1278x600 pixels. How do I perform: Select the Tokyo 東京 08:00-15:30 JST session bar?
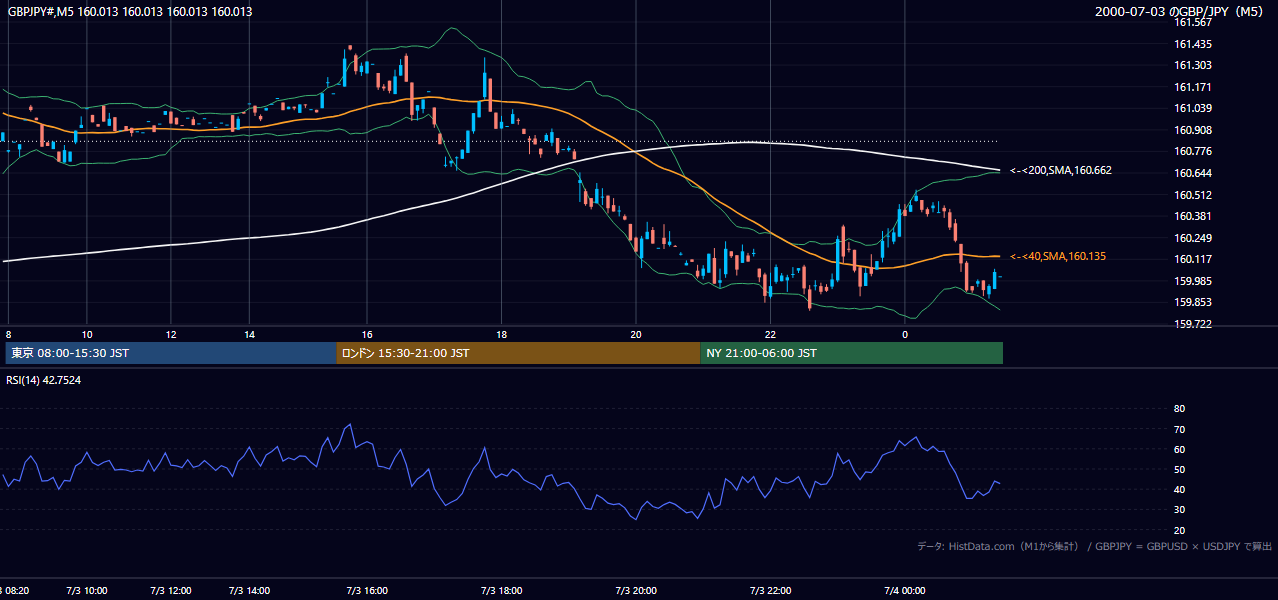[x=170, y=353]
